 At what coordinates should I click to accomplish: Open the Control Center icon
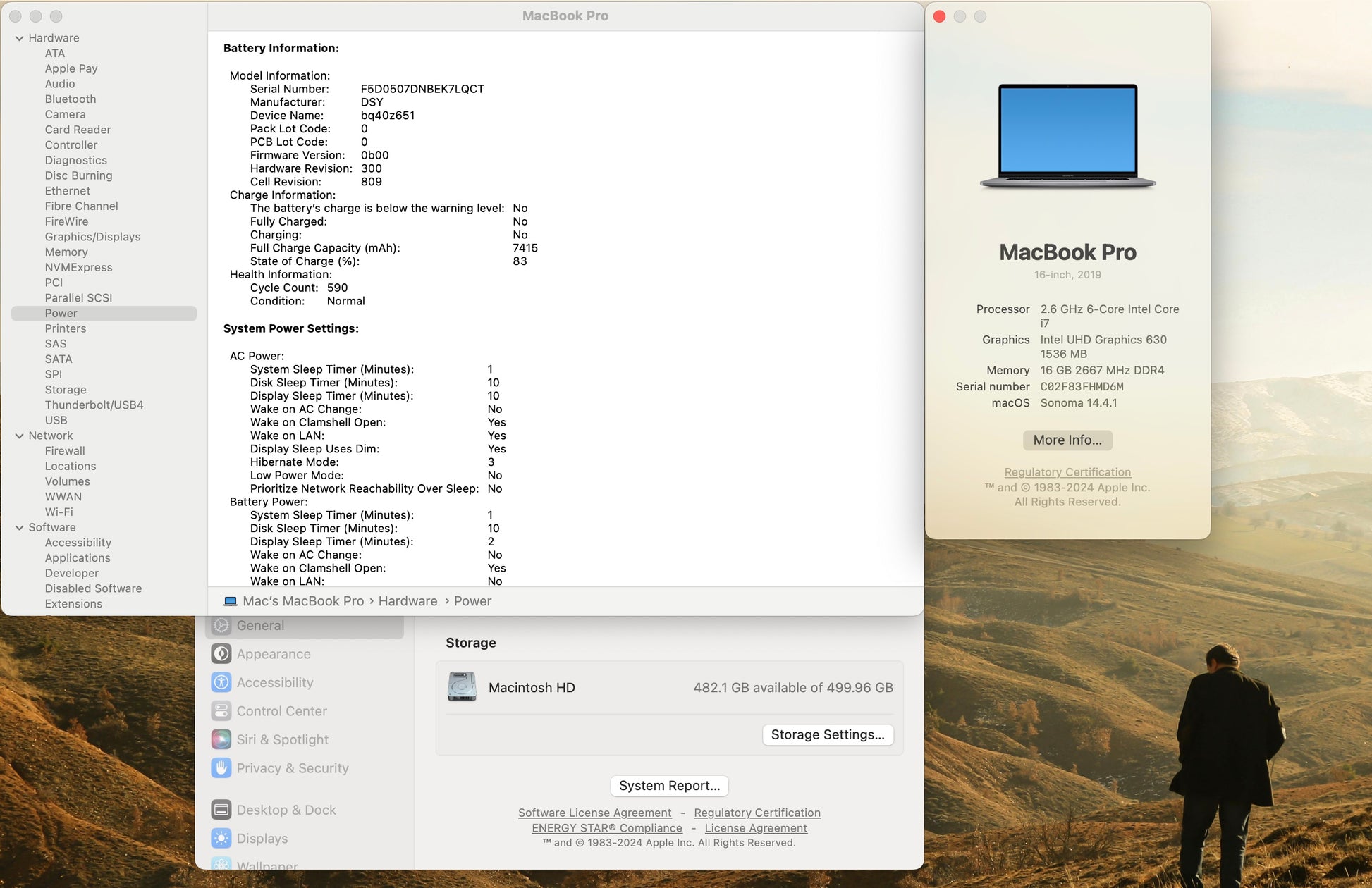point(221,711)
